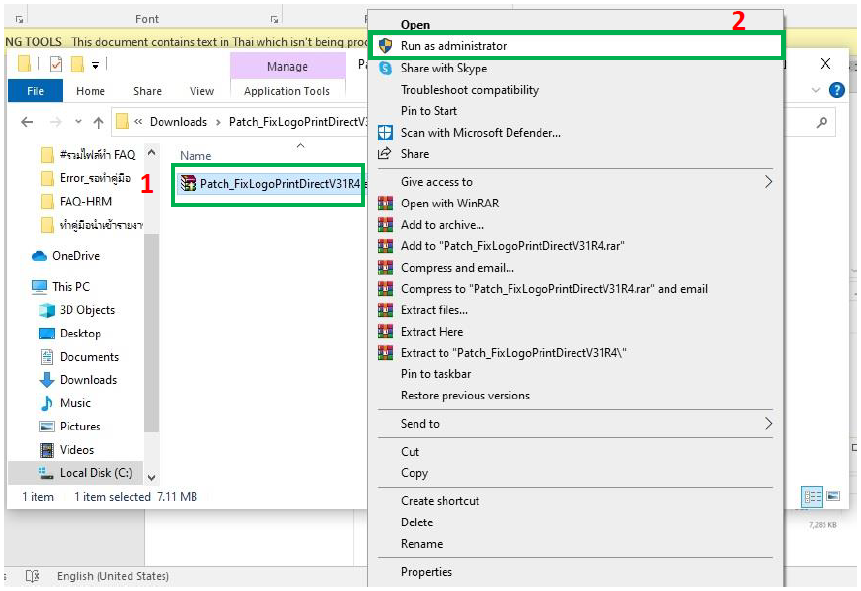The image size is (861, 591).
Task: Switch to large icons view layout
Action: click(831, 497)
